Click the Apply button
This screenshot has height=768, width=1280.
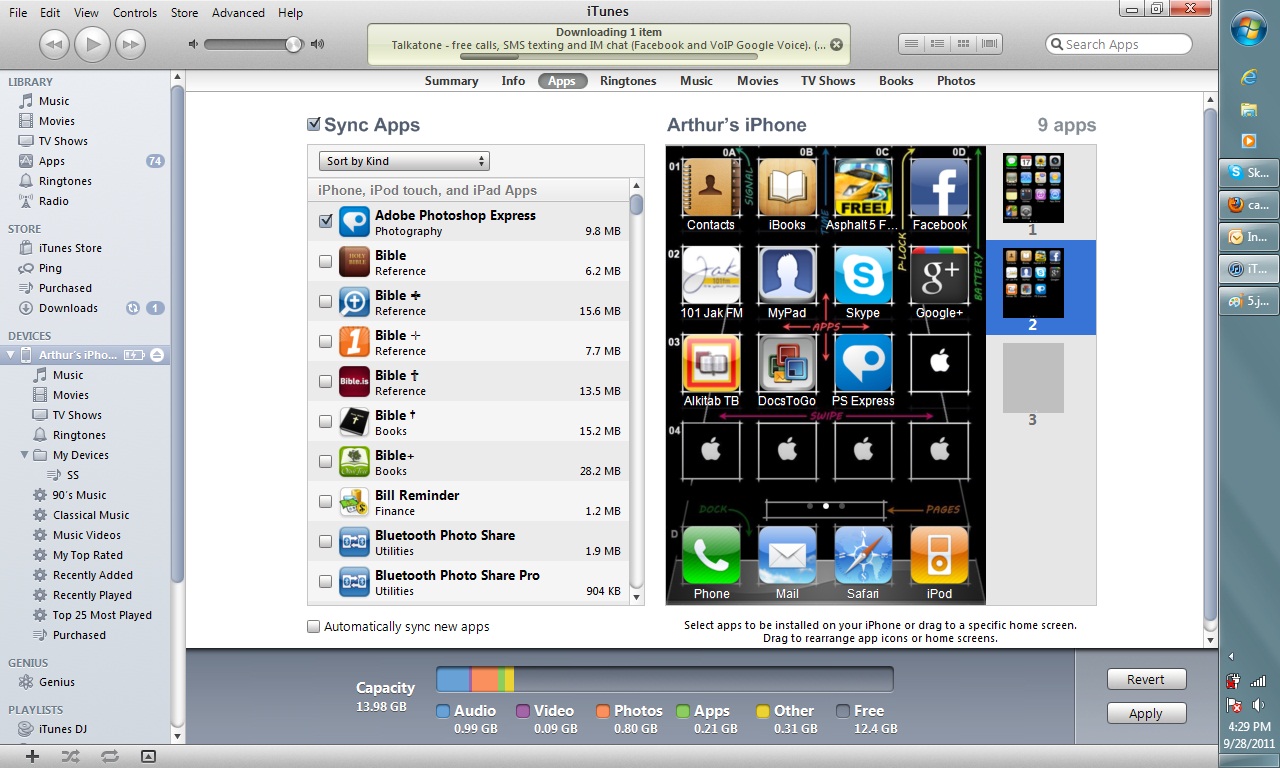(1146, 713)
